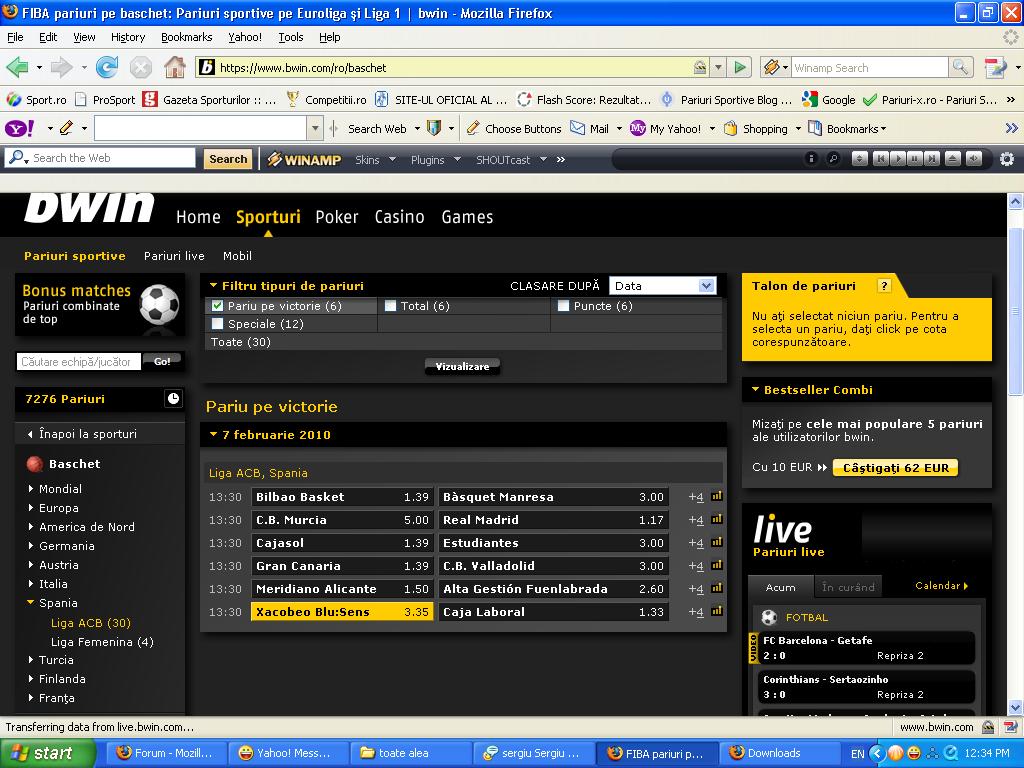Open the Pariuri live subtab

point(174,256)
